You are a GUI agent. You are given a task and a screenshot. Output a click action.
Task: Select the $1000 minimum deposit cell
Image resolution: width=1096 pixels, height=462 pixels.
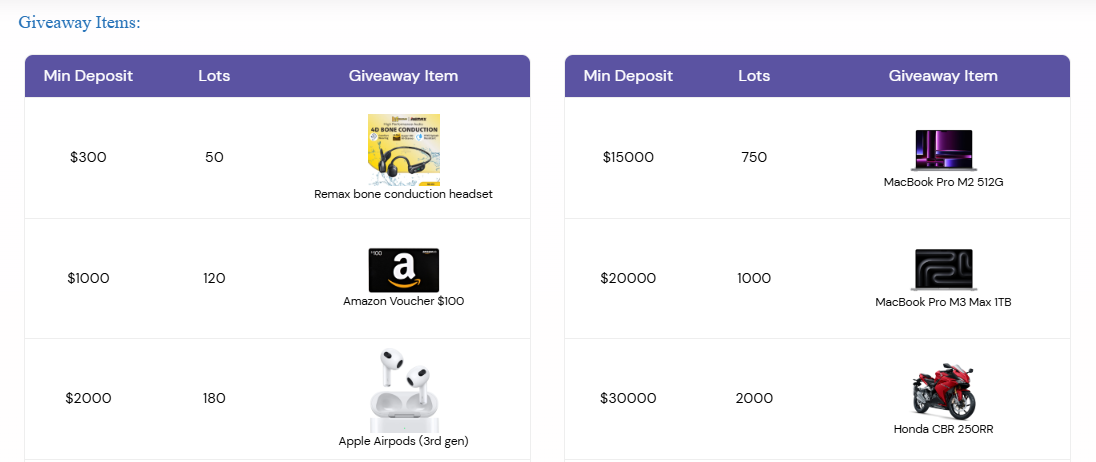coord(88,278)
